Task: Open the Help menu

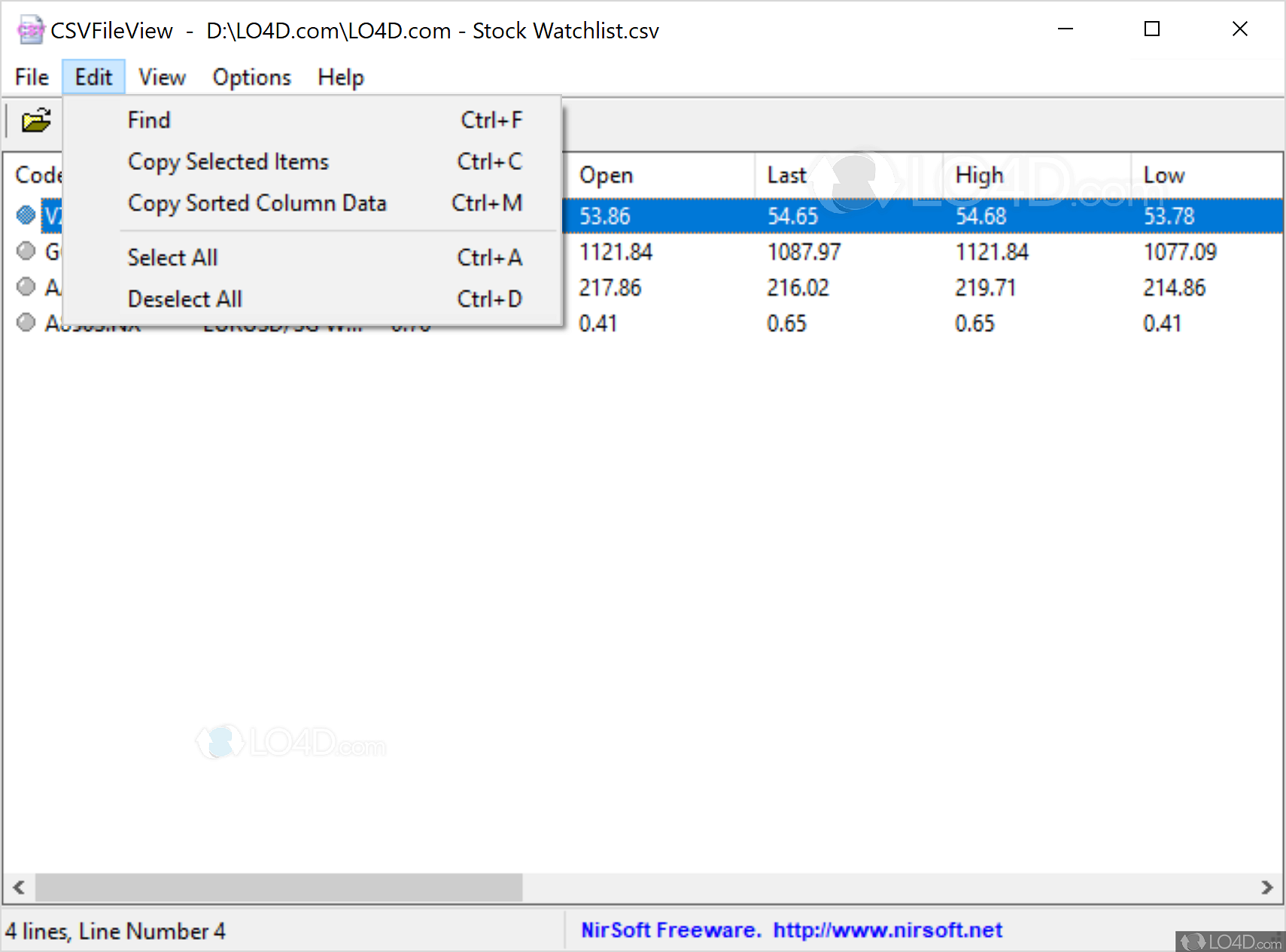Action: point(340,77)
